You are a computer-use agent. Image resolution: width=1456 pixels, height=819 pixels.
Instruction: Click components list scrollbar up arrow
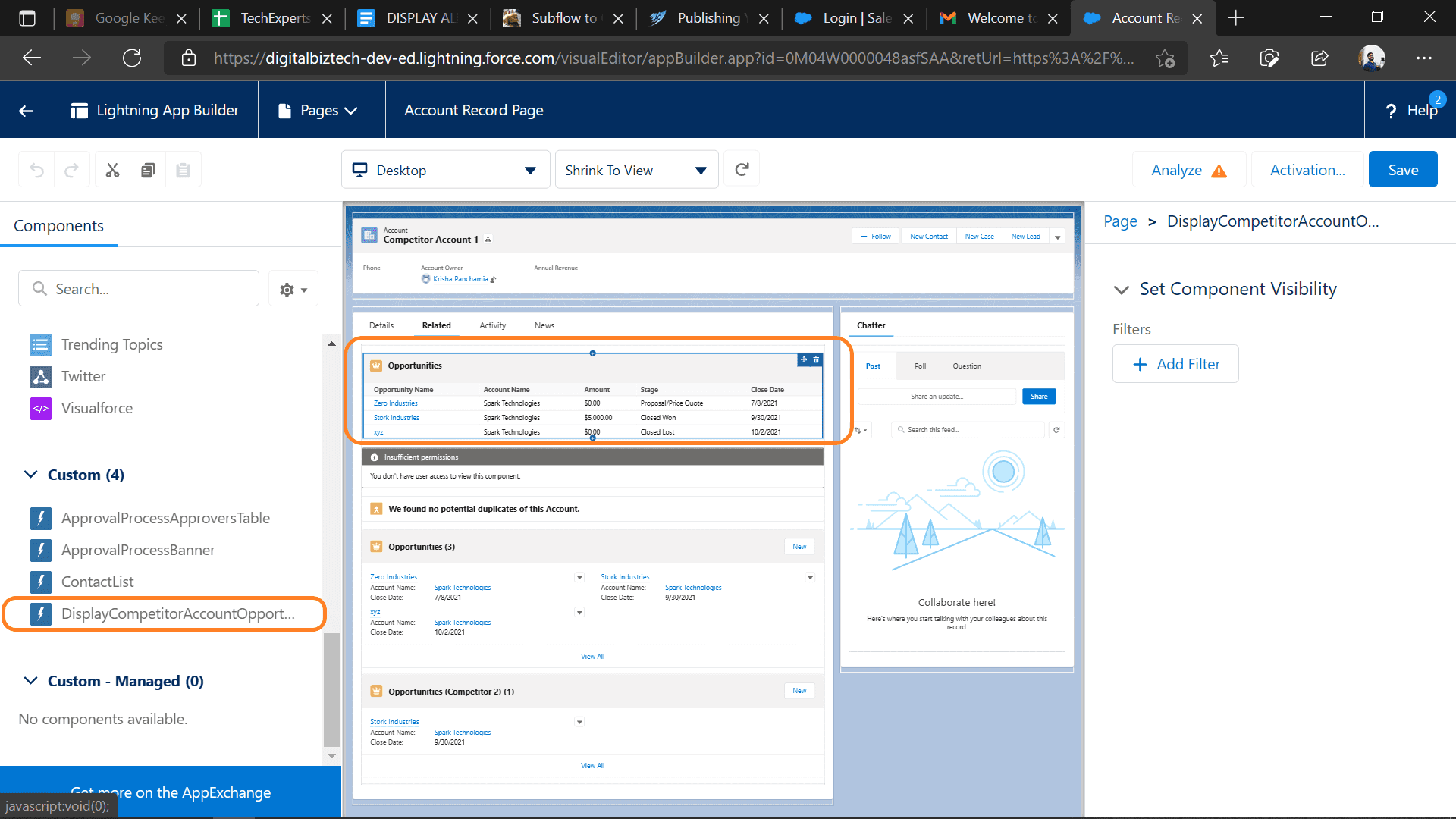coord(331,344)
